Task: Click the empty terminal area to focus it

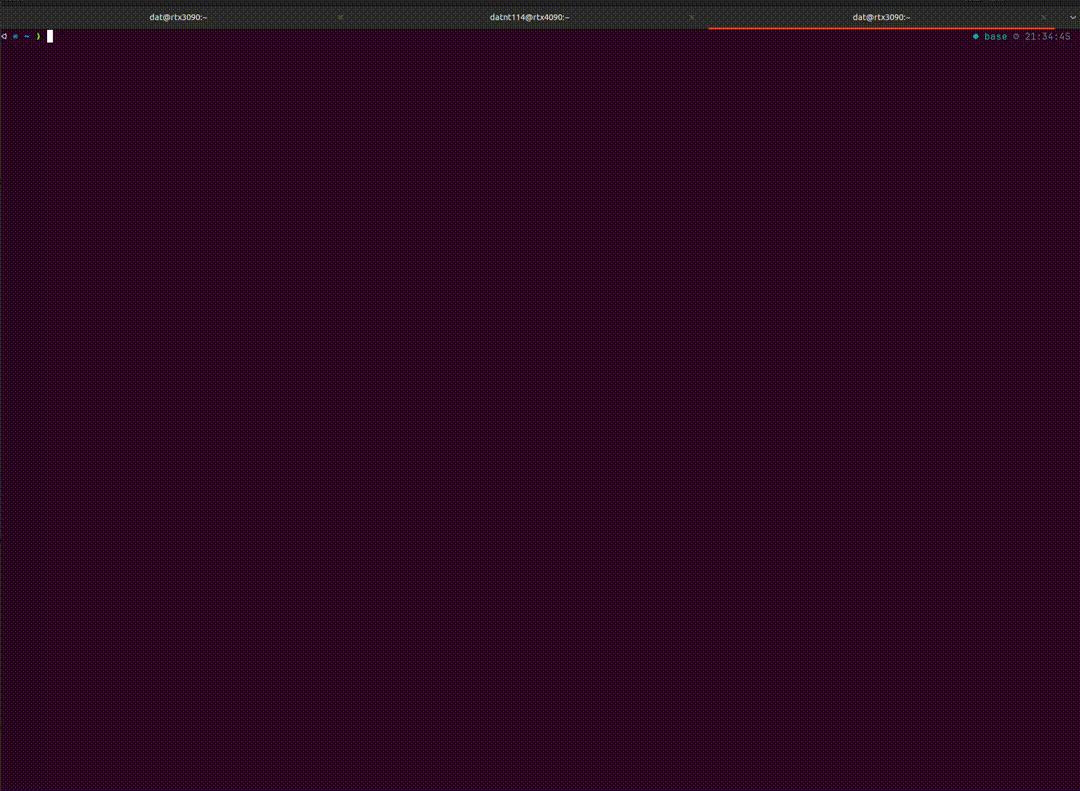Action: coord(540,400)
